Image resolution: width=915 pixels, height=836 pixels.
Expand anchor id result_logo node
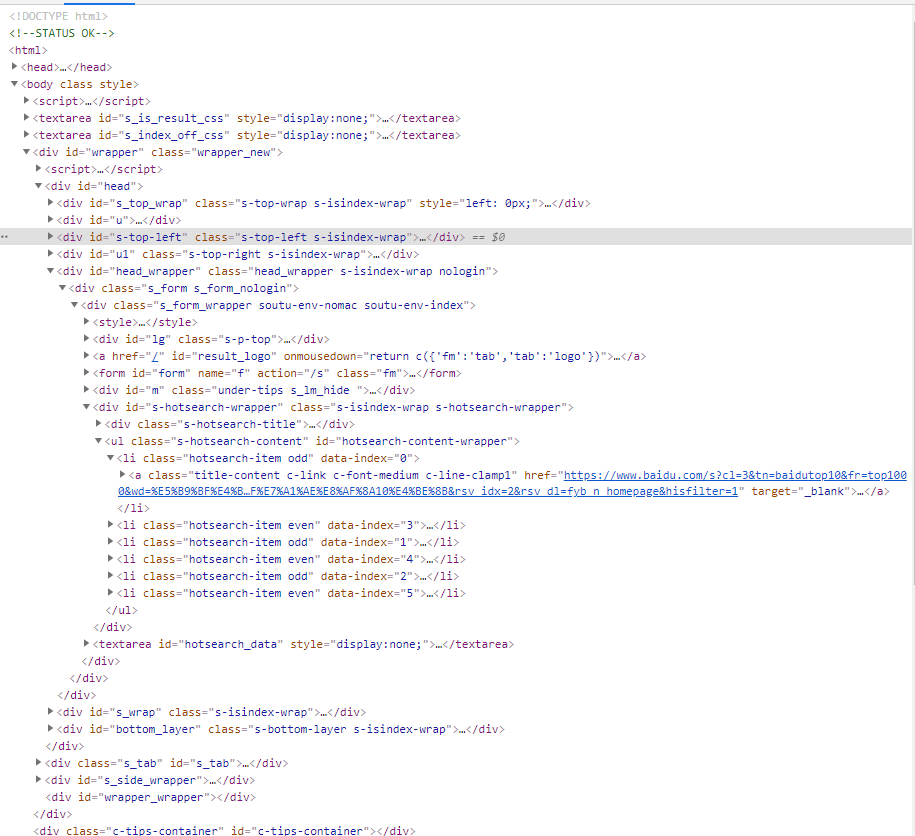86,355
